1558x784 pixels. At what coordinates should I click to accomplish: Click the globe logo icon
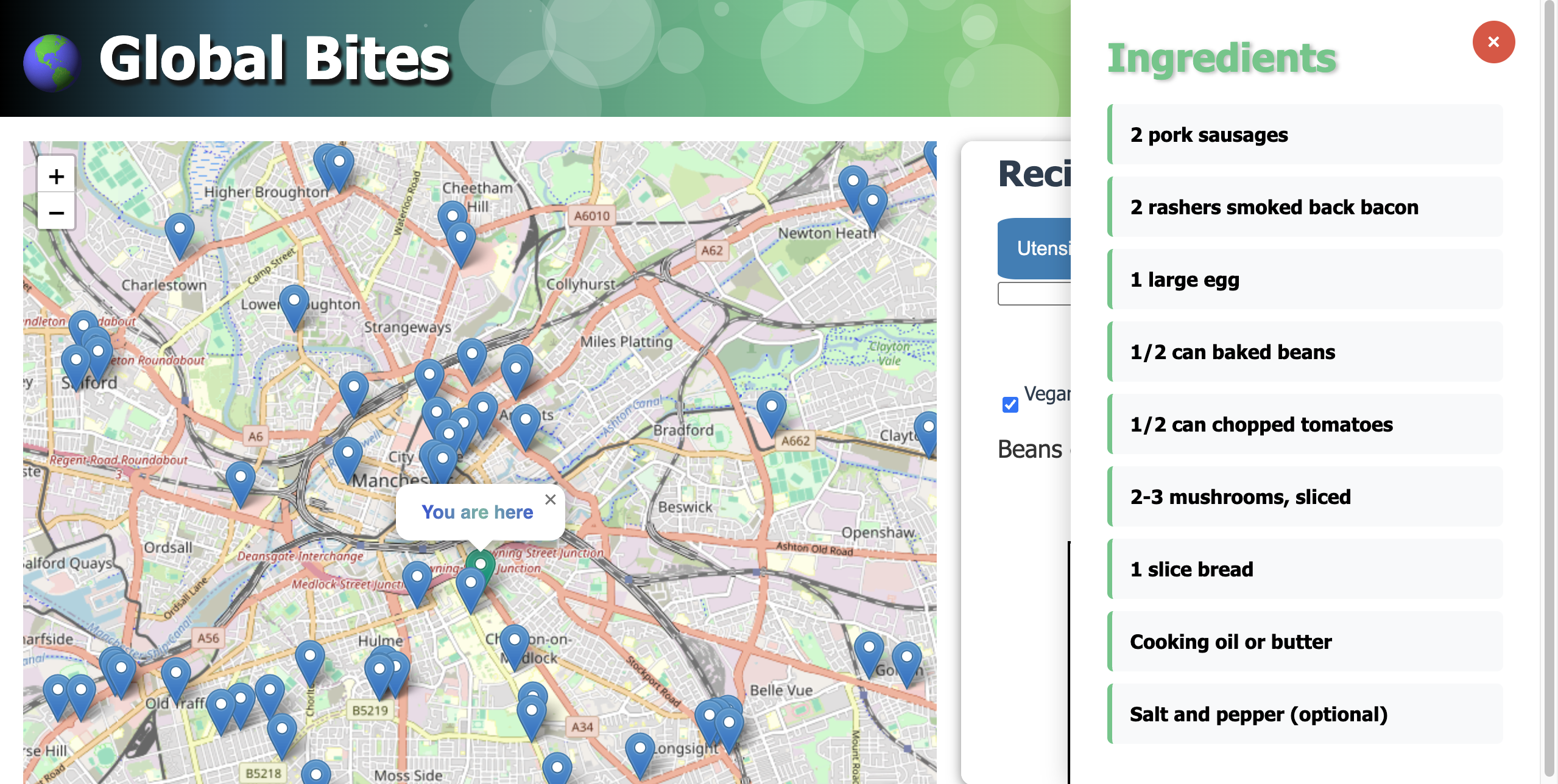pyautogui.click(x=51, y=62)
